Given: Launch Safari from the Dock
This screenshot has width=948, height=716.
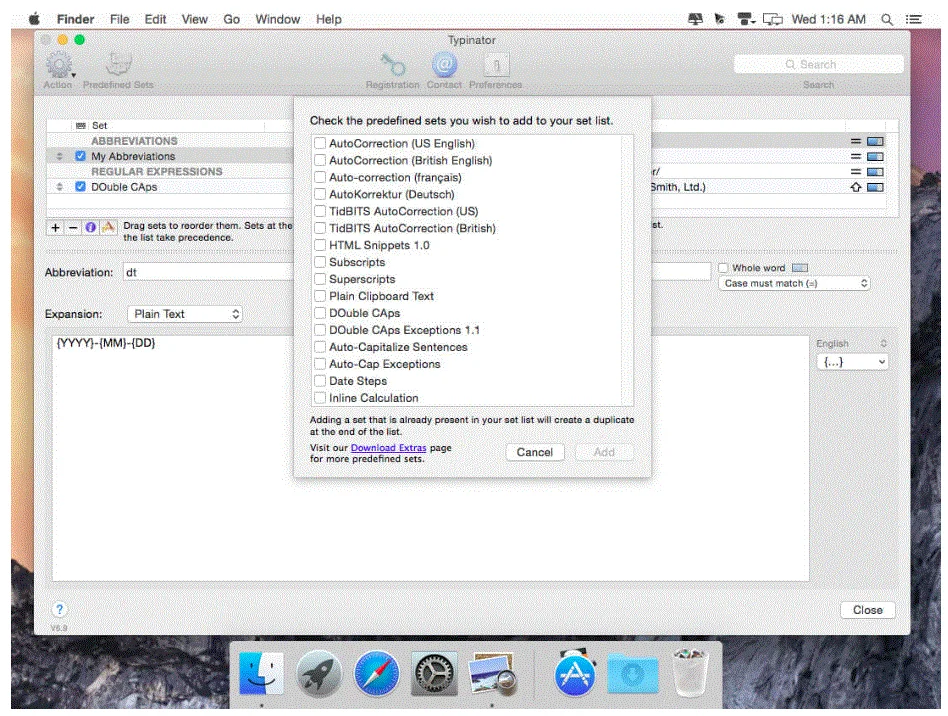Looking at the screenshot, I should [376, 673].
